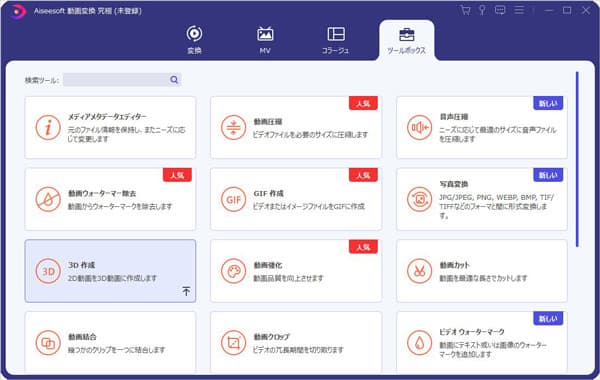Open the feedback message icon
The image size is (600, 380).
tap(500, 10)
